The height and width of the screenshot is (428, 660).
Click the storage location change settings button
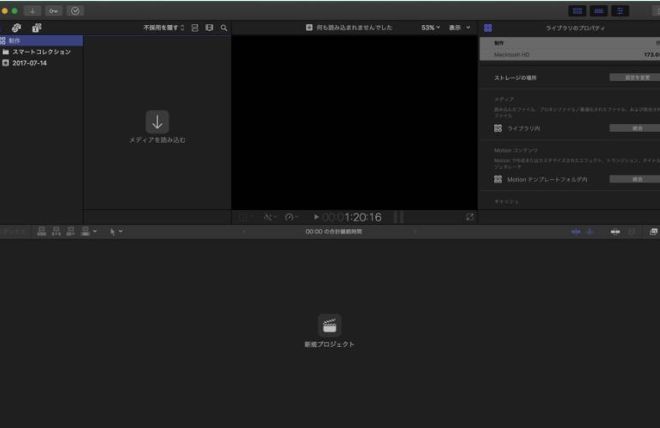pyautogui.click(x=634, y=77)
